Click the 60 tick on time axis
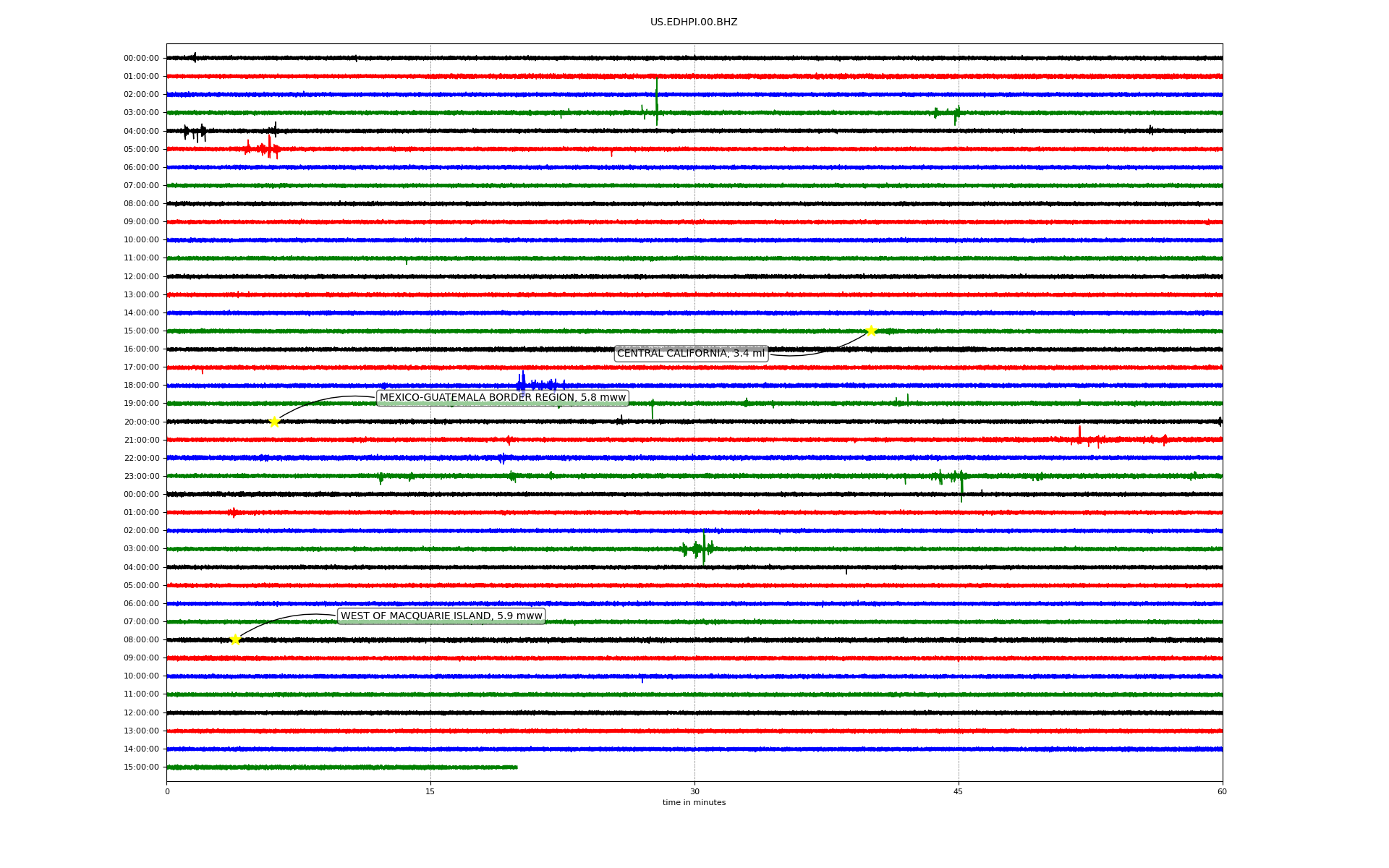The width and height of the screenshot is (1389, 868). point(1222,791)
